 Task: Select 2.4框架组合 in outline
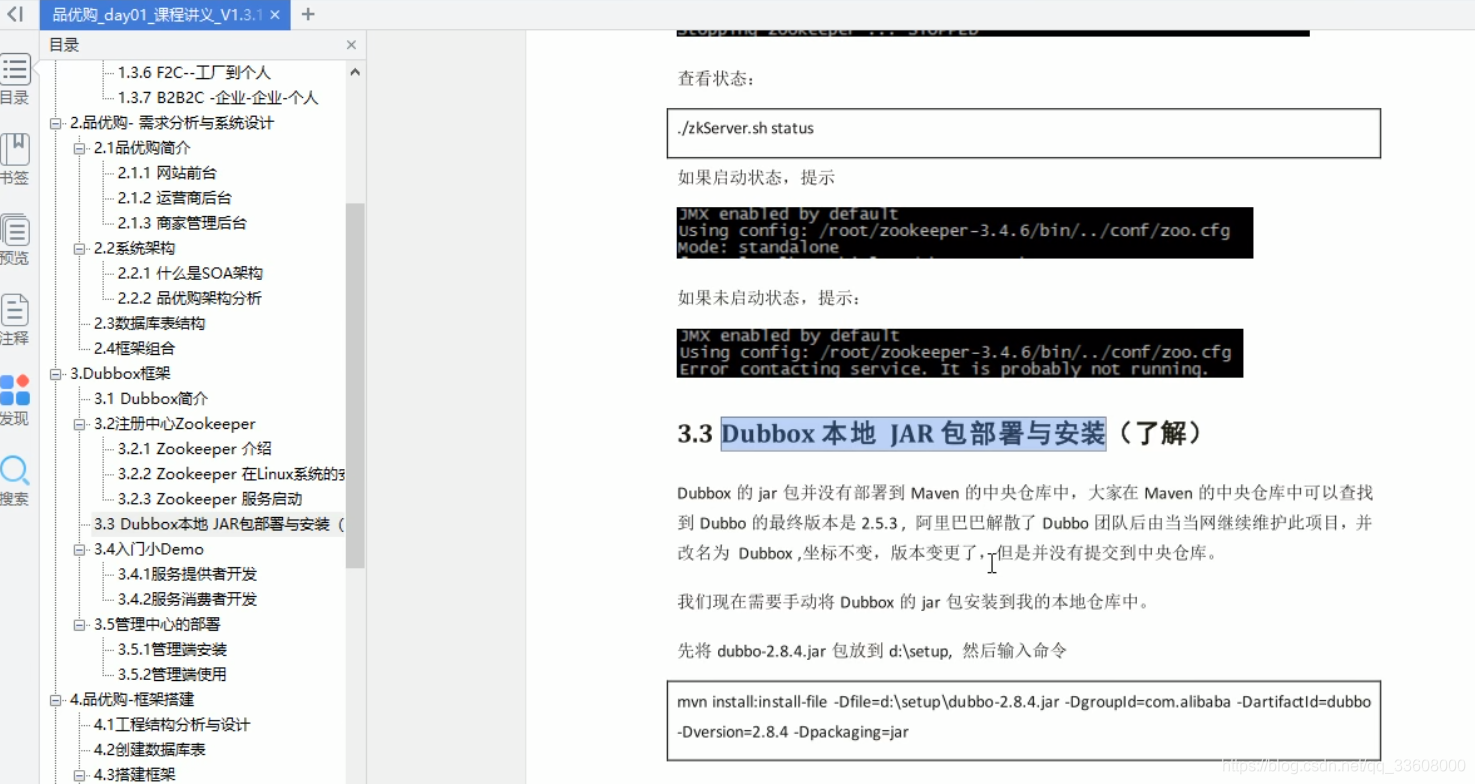[x=134, y=348]
